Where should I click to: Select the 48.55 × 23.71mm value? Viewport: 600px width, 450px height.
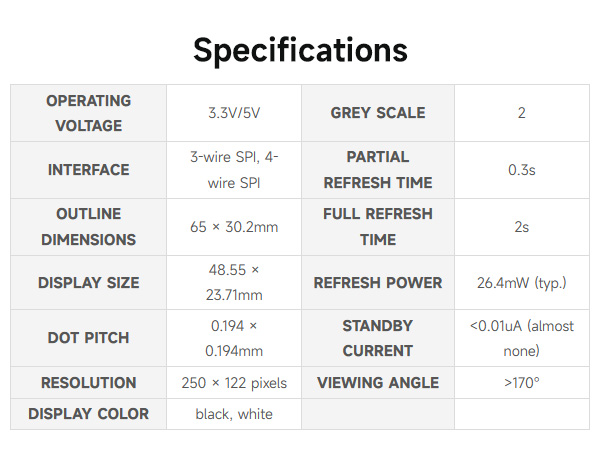[x=234, y=283]
